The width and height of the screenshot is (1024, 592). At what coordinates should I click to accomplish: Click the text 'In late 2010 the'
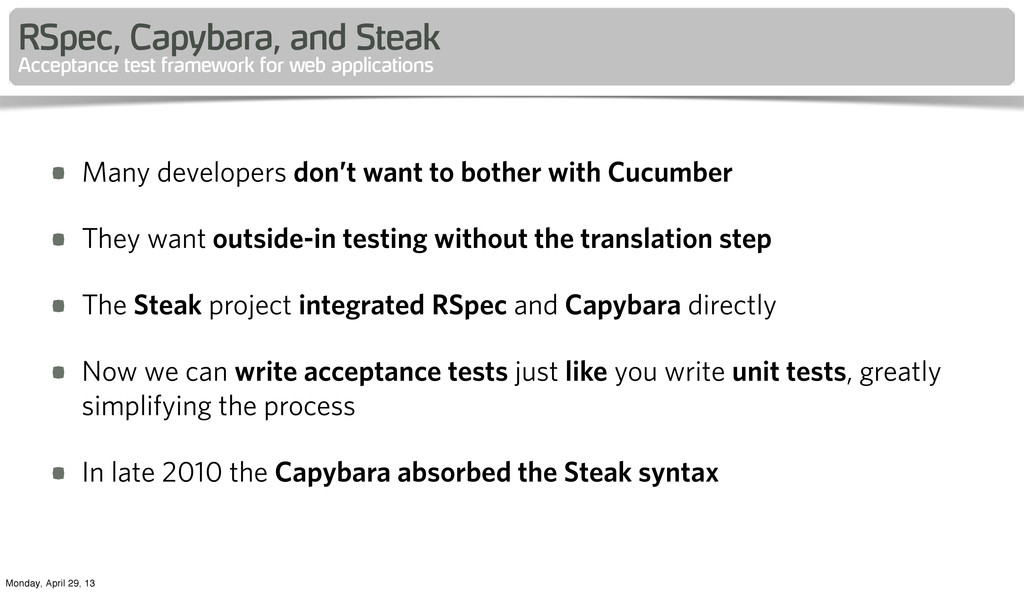[174, 472]
